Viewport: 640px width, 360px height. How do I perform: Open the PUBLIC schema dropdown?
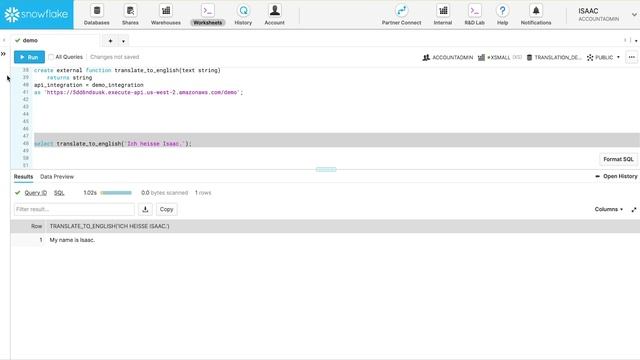click(x=603, y=58)
